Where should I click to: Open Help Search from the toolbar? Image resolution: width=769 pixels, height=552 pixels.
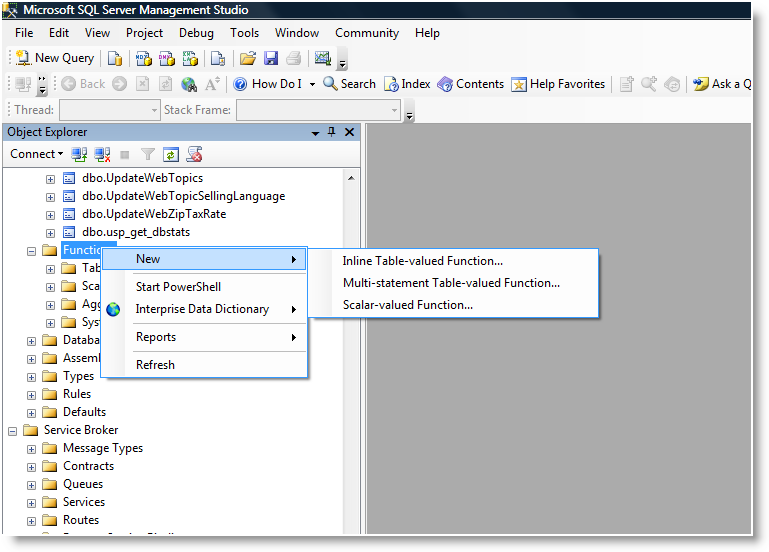(x=349, y=84)
